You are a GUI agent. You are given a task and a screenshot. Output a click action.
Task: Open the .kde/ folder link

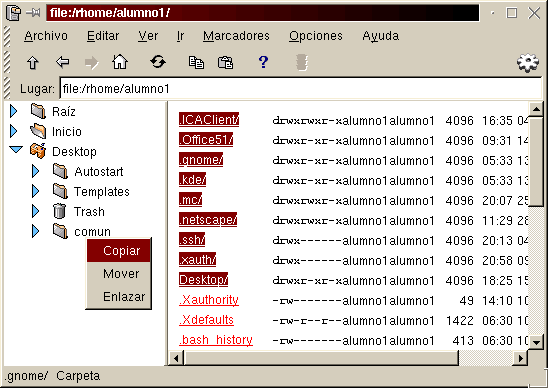(192, 180)
